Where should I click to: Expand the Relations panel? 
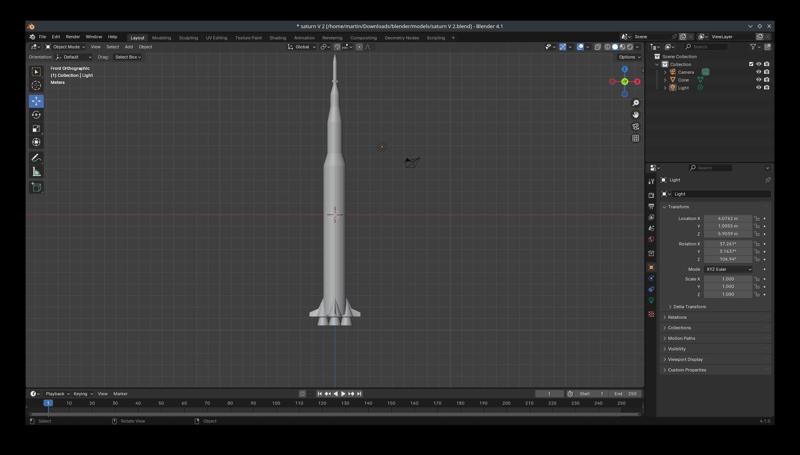coord(677,317)
